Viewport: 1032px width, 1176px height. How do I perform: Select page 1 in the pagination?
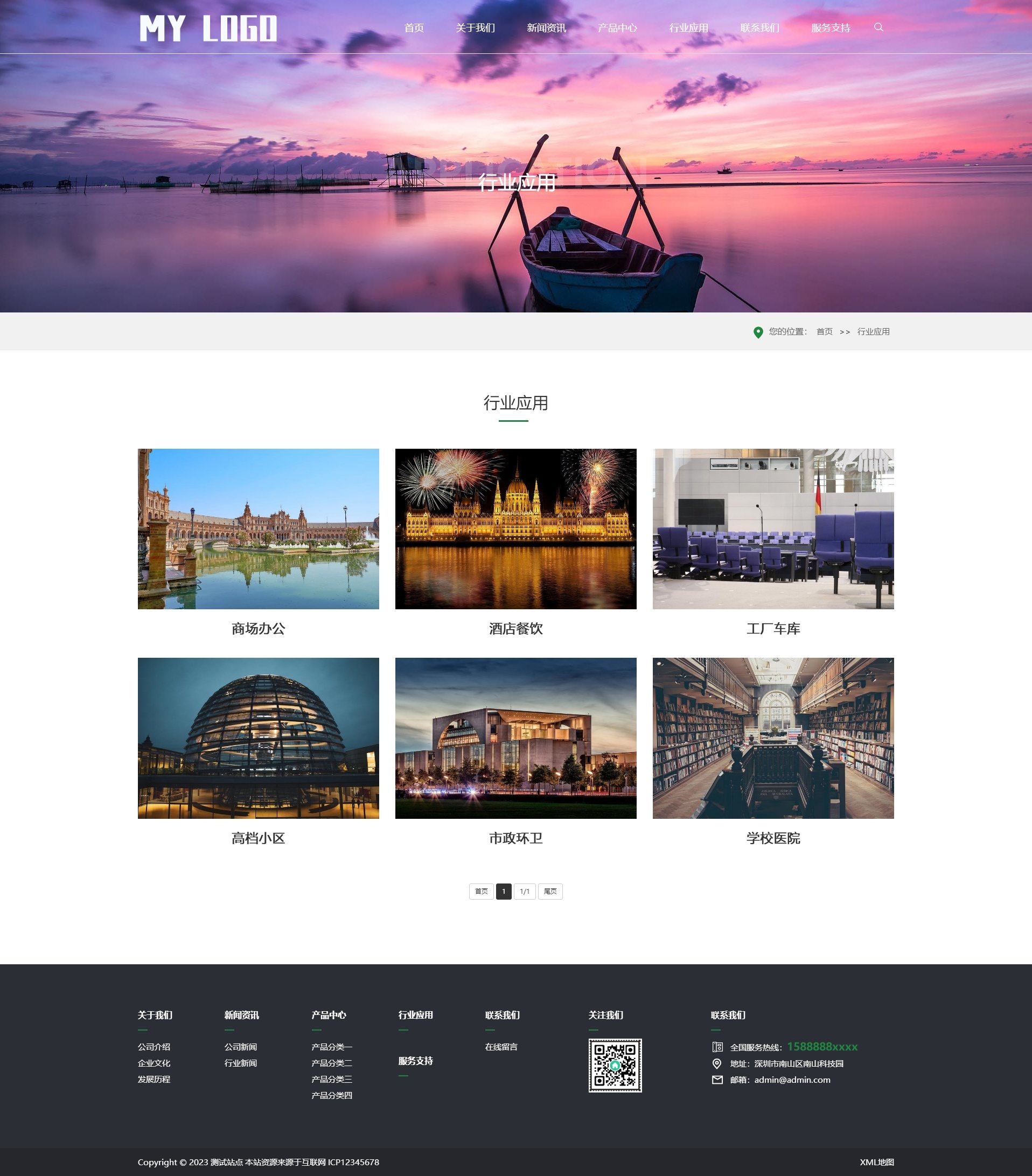point(504,891)
